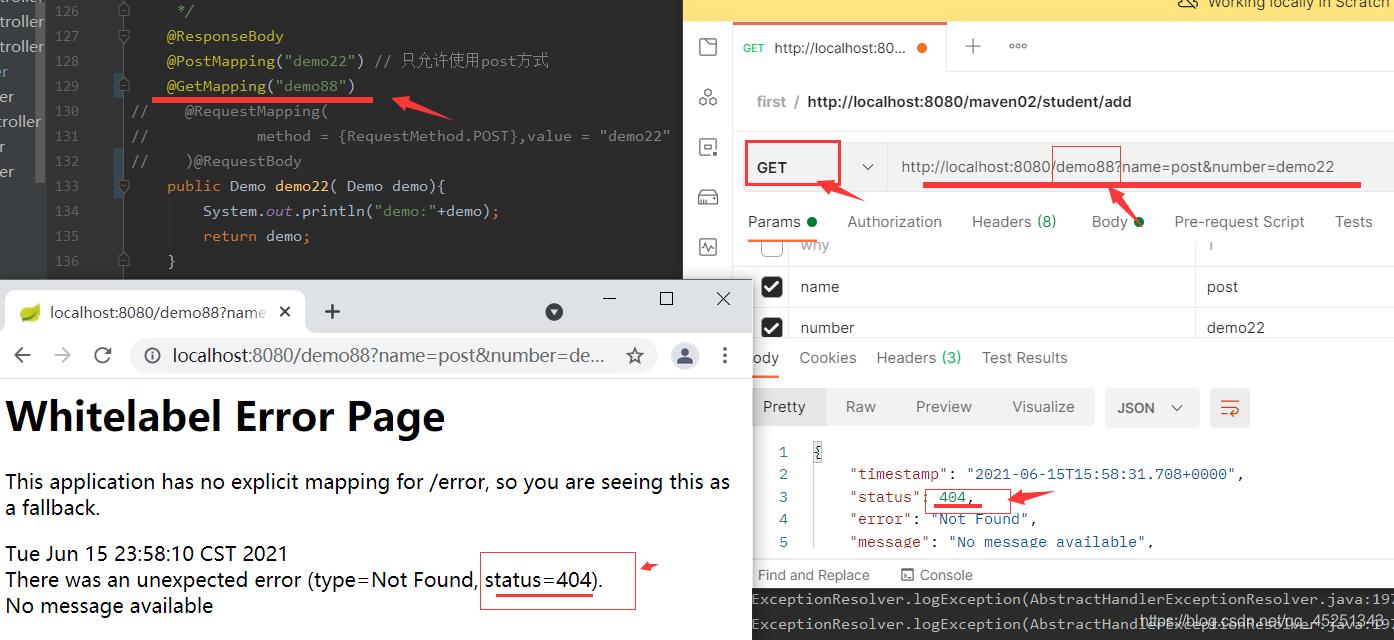Click the Chrome address bar
This screenshot has height=640, width=1394.
click(x=393, y=355)
